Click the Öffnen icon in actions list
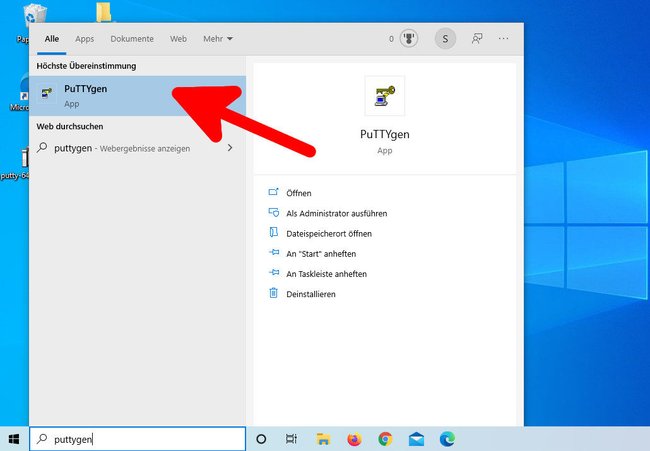The image size is (650, 451). tap(274, 192)
